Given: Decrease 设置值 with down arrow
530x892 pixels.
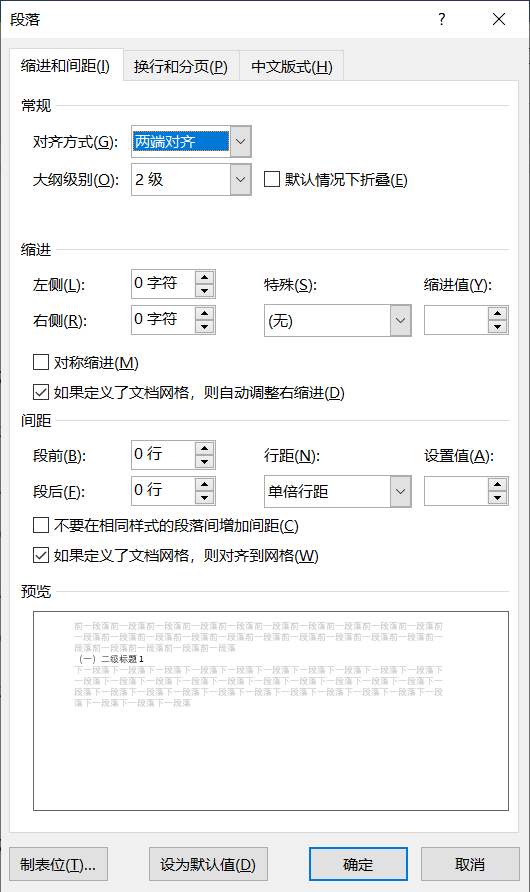Looking at the screenshot, I should (x=498, y=498).
